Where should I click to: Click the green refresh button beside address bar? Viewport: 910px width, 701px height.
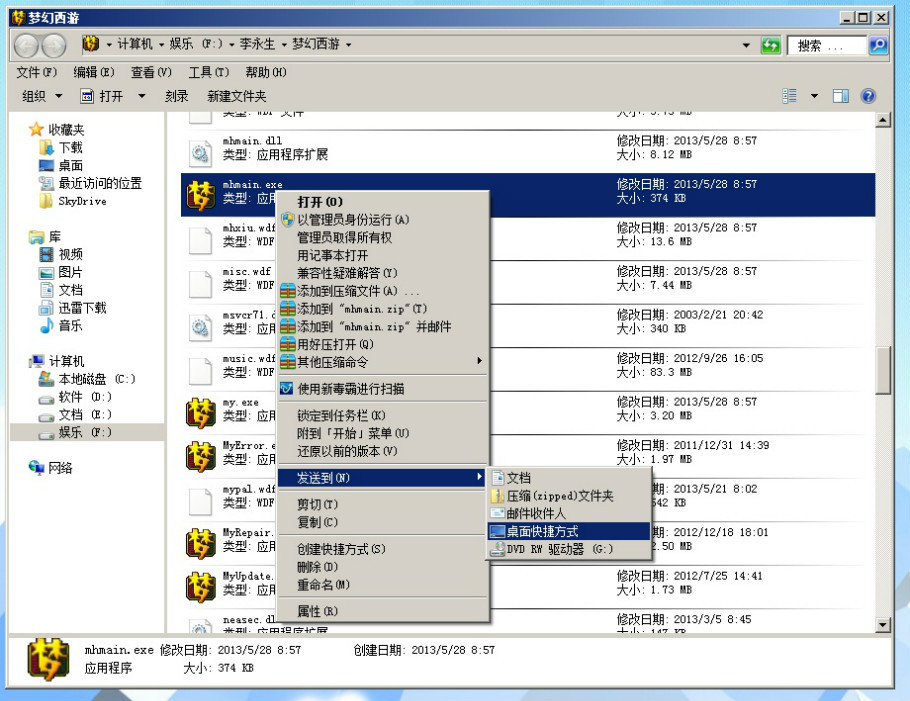coord(770,45)
